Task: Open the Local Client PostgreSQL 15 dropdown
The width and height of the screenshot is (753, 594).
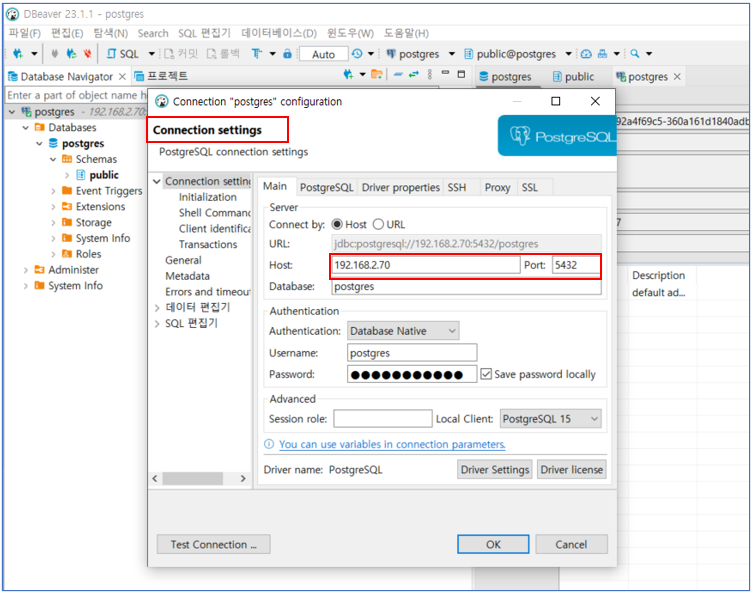Action: pyautogui.click(x=550, y=419)
